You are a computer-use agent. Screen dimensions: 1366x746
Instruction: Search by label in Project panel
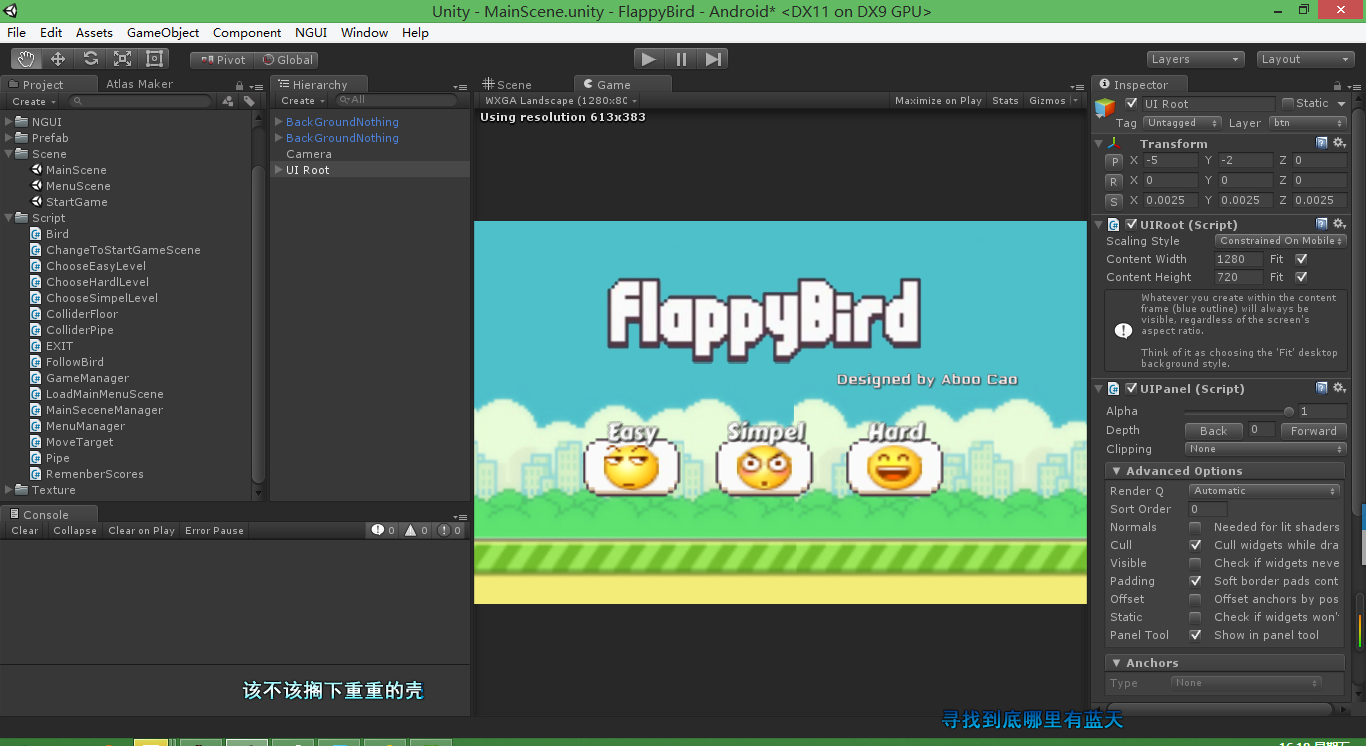click(249, 101)
